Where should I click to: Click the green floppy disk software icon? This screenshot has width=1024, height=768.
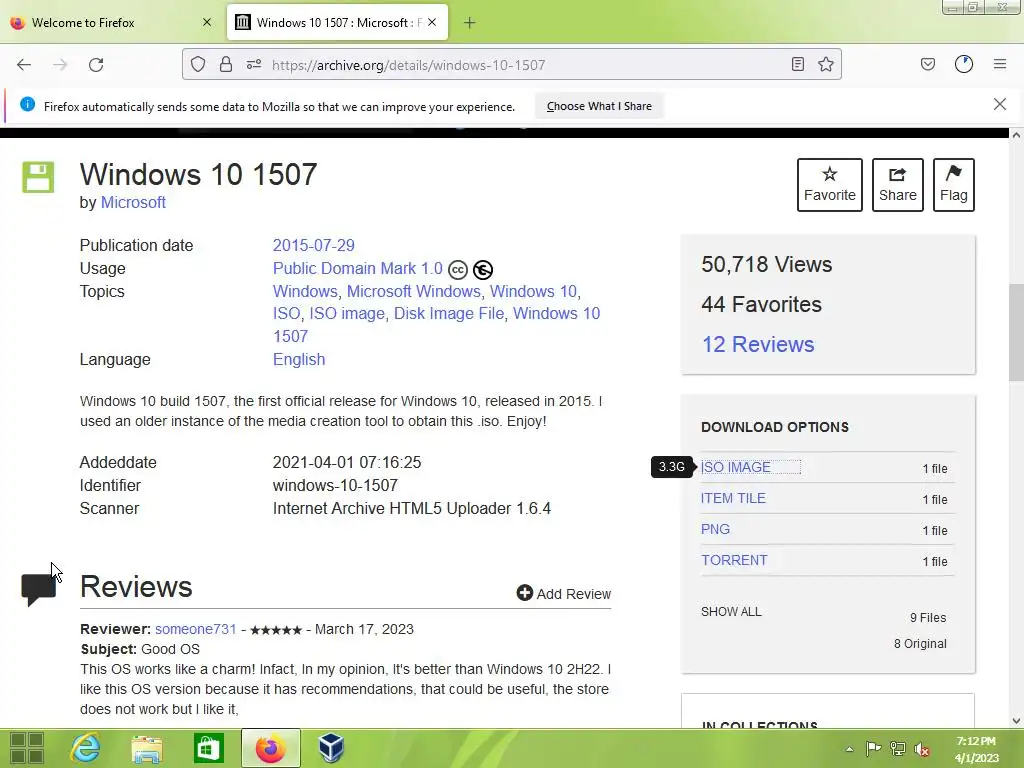coord(39,177)
